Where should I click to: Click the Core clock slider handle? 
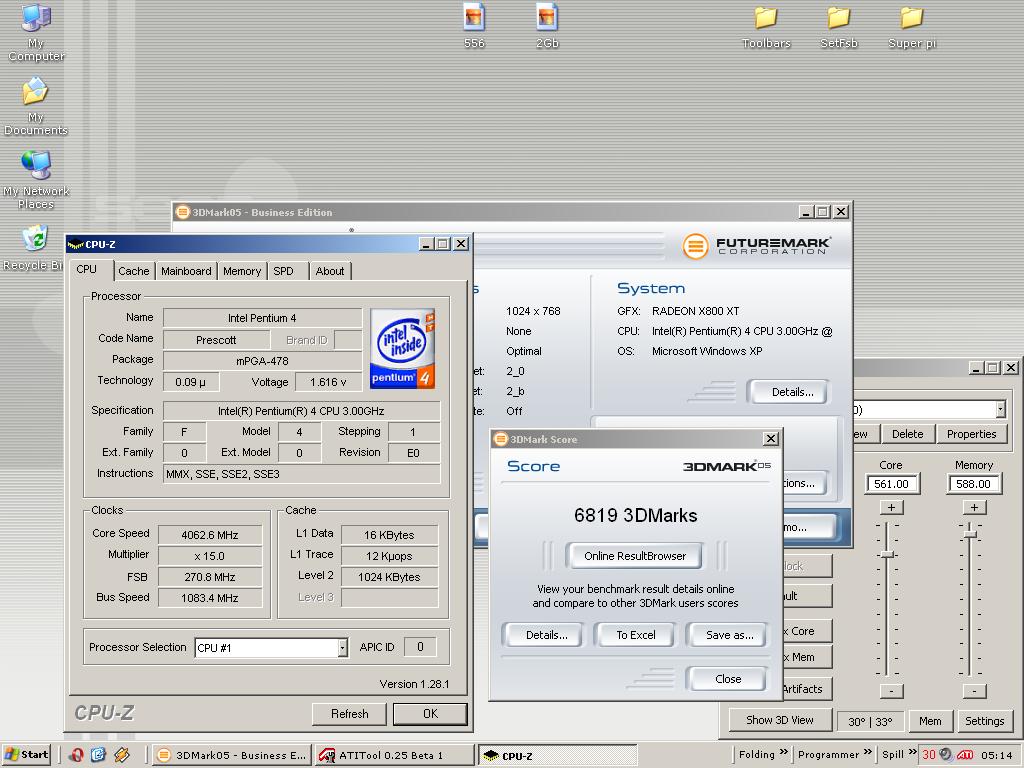point(887,554)
